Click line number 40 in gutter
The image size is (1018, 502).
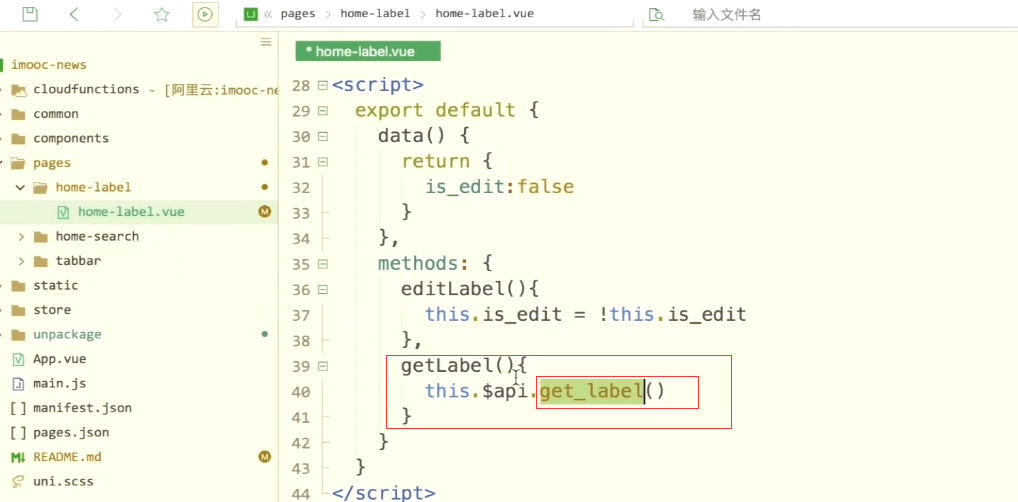pyautogui.click(x=301, y=392)
